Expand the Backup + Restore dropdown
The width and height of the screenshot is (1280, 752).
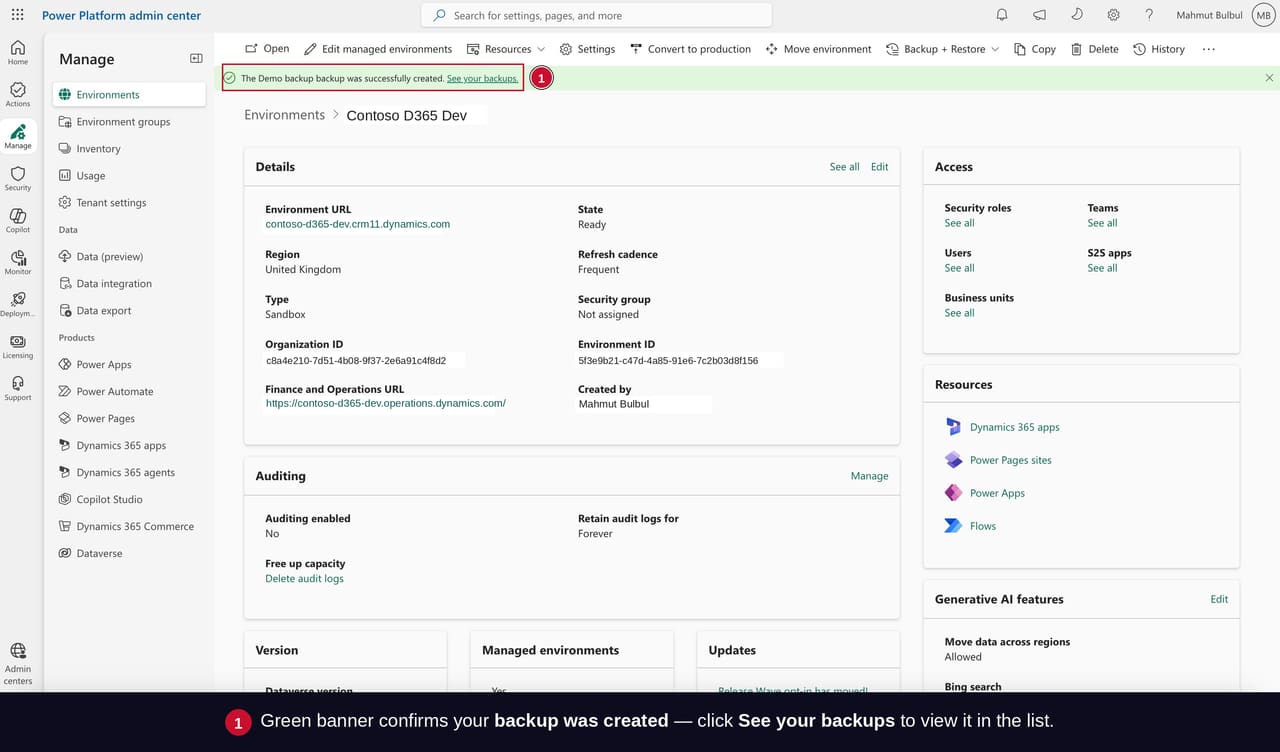click(942, 49)
